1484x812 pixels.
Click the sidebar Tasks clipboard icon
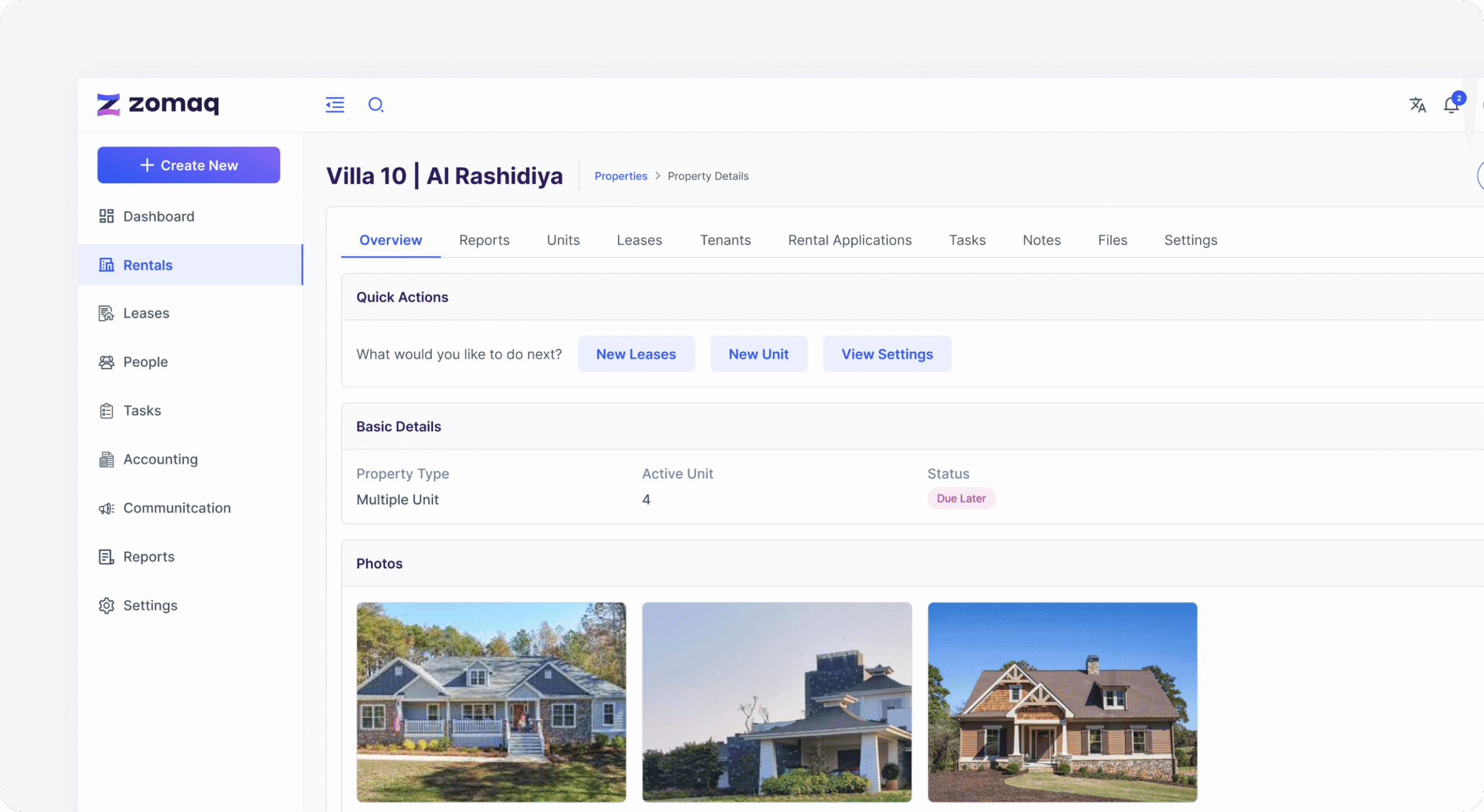pos(106,410)
